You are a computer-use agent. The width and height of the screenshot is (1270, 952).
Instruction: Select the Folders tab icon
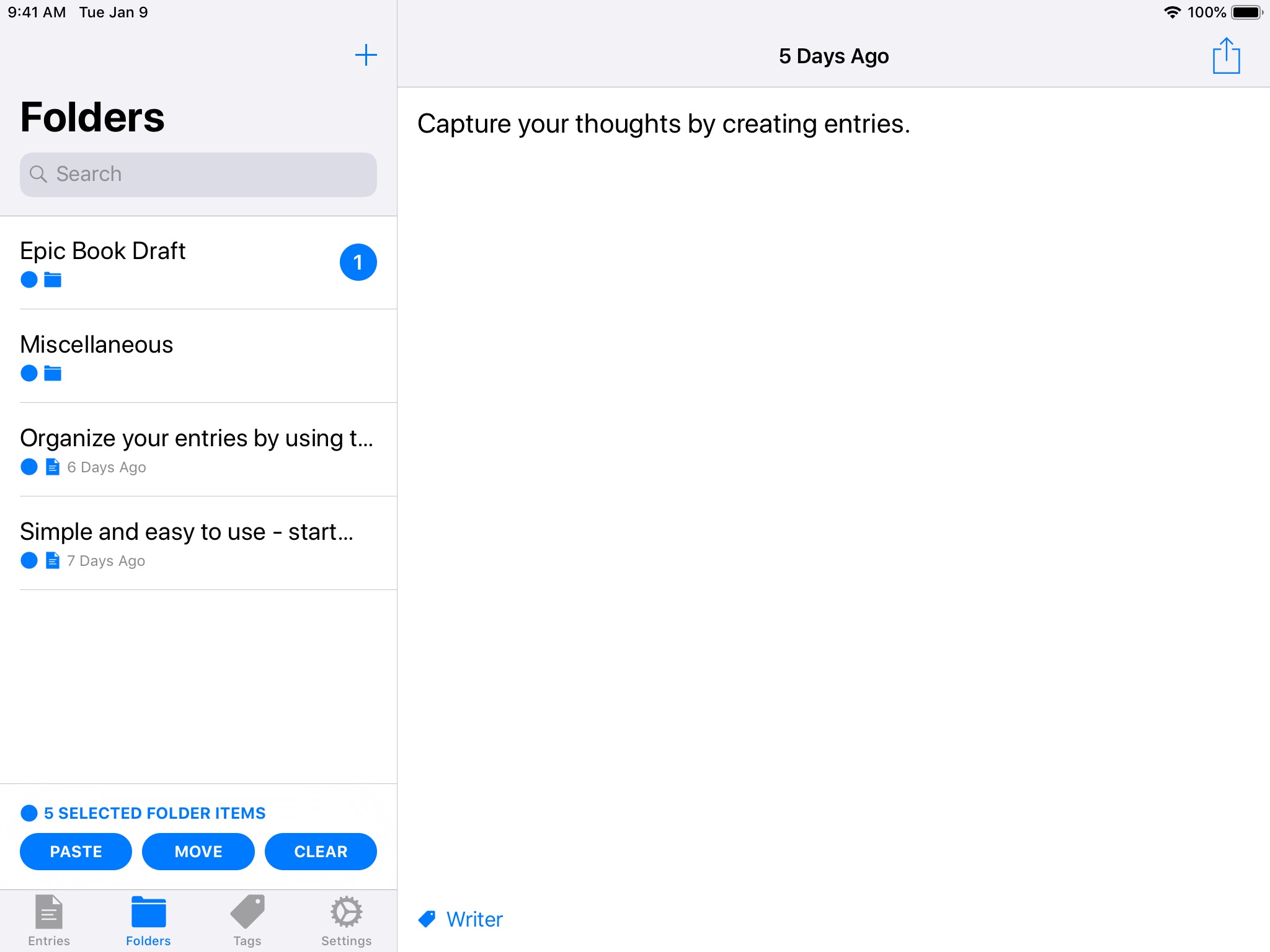pos(148,910)
